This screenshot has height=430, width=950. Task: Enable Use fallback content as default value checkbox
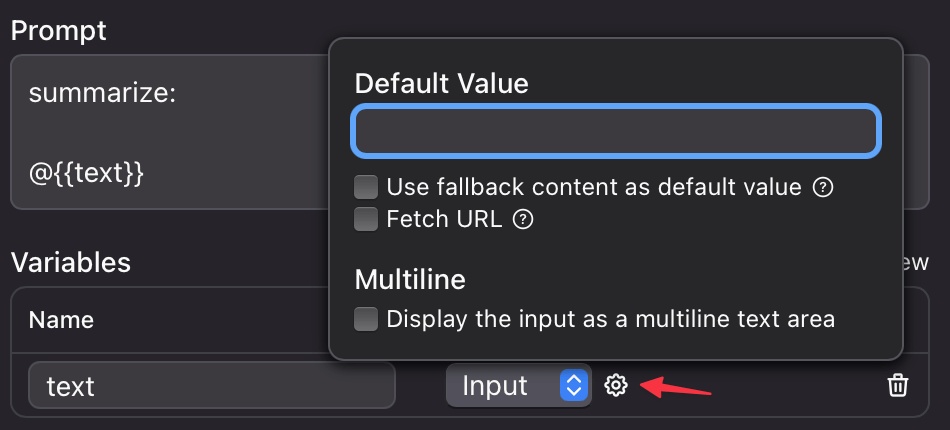(366, 188)
